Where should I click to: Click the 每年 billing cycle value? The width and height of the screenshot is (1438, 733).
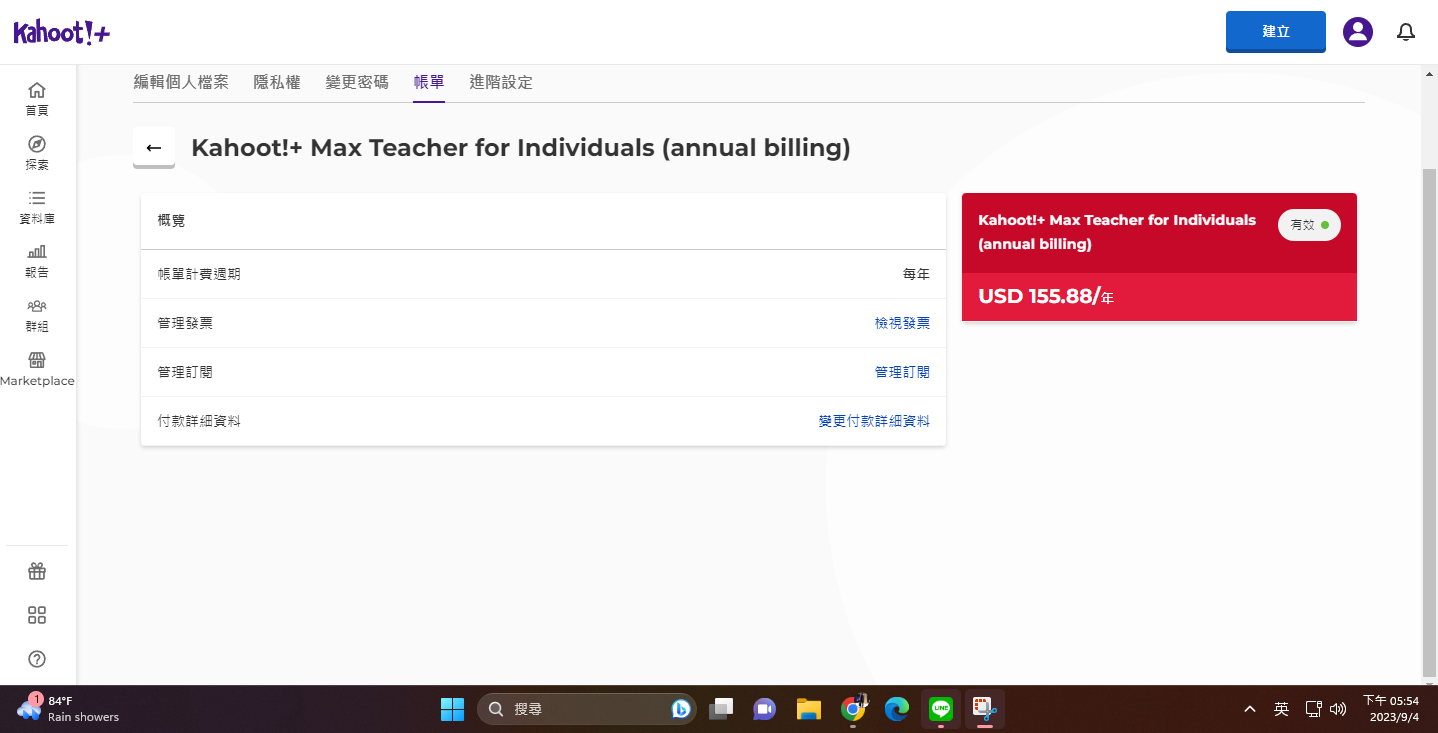[916, 274]
